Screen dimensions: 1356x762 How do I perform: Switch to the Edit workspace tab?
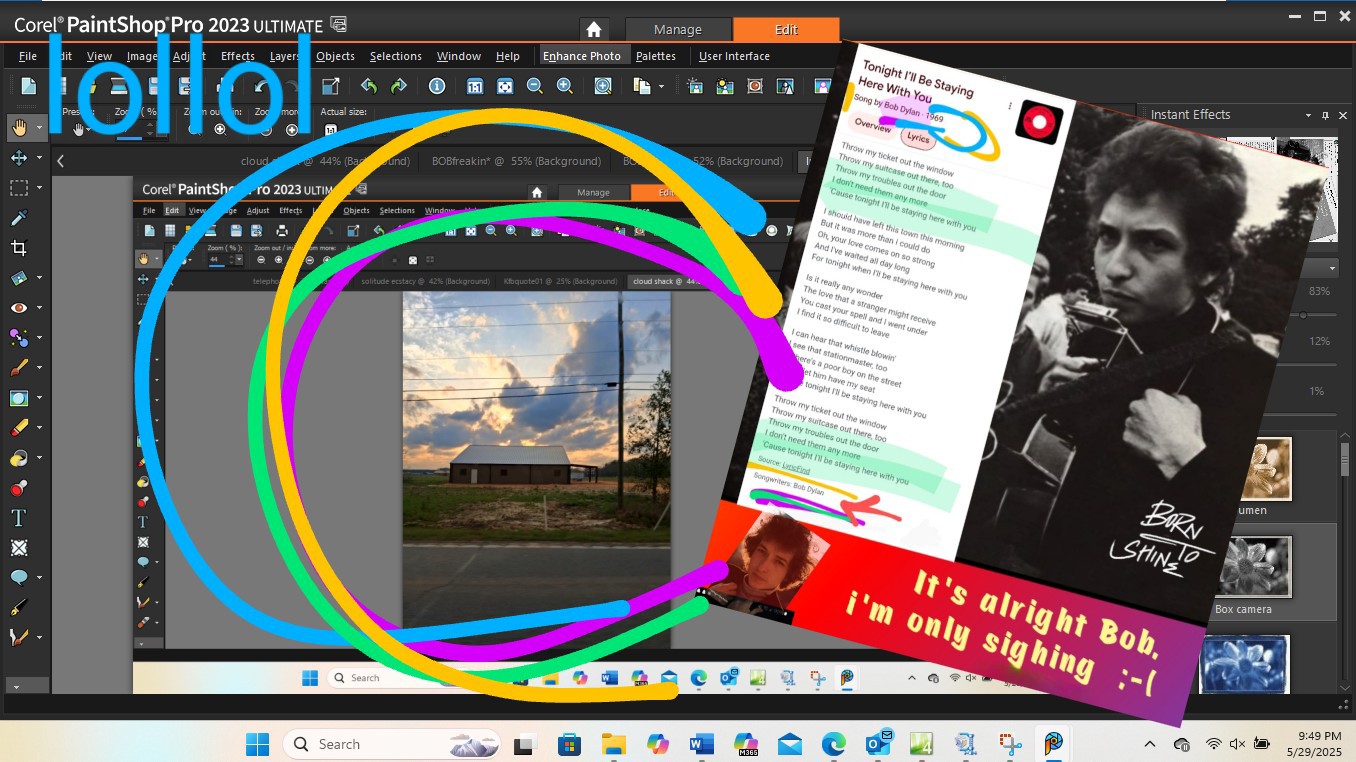pyautogui.click(x=786, y=29)
